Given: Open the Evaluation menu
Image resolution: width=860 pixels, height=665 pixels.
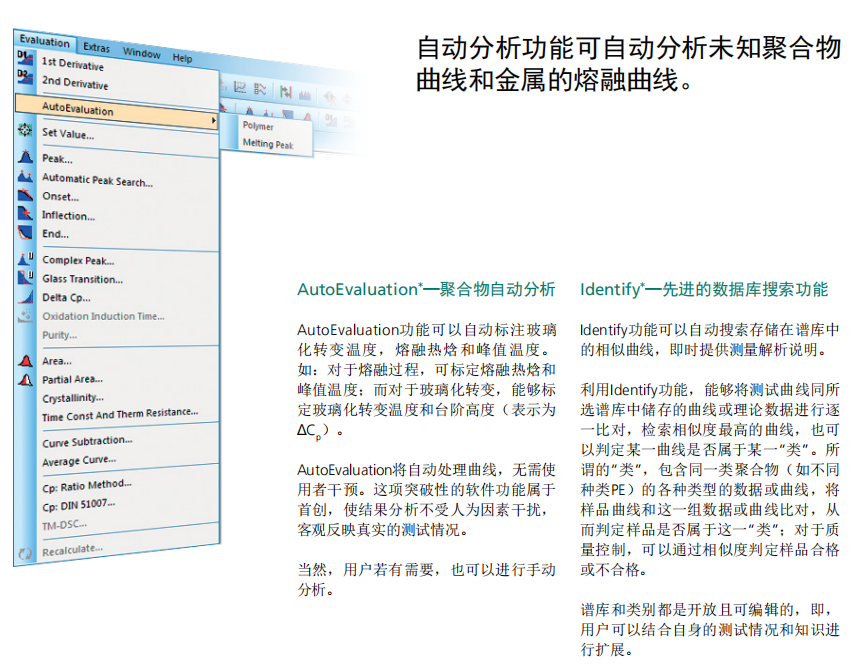Looking at the screenshot, I should coord(44,42).
